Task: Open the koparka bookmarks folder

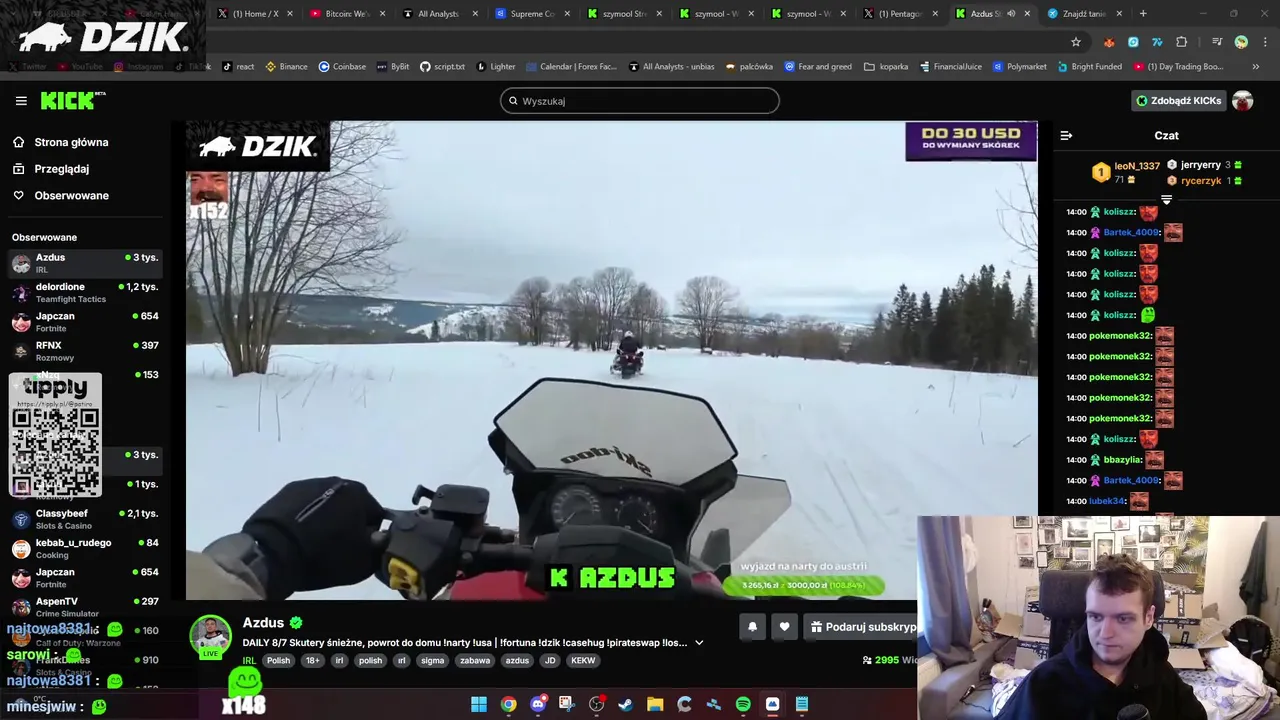Action: 886,67
